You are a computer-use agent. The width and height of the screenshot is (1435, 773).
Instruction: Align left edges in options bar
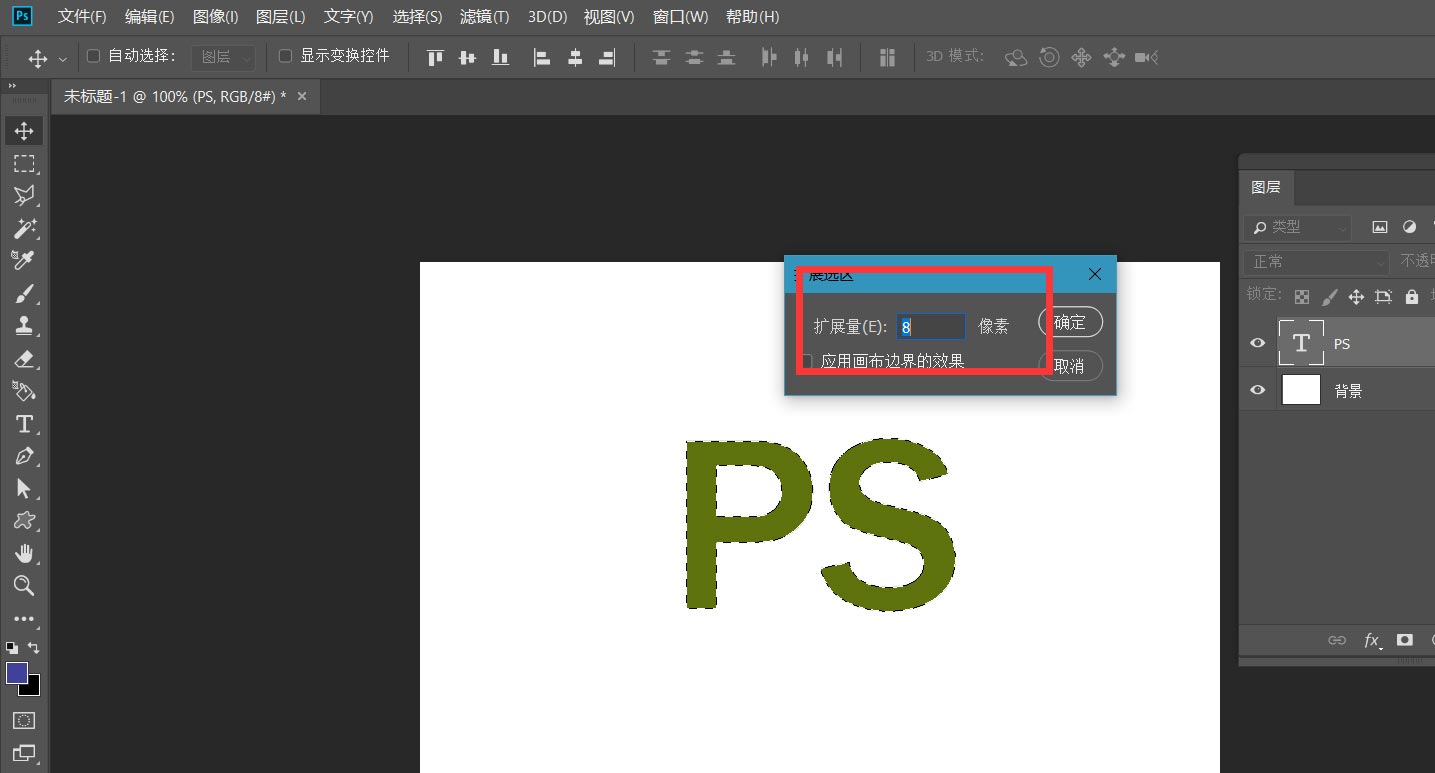tap(542, 57)
